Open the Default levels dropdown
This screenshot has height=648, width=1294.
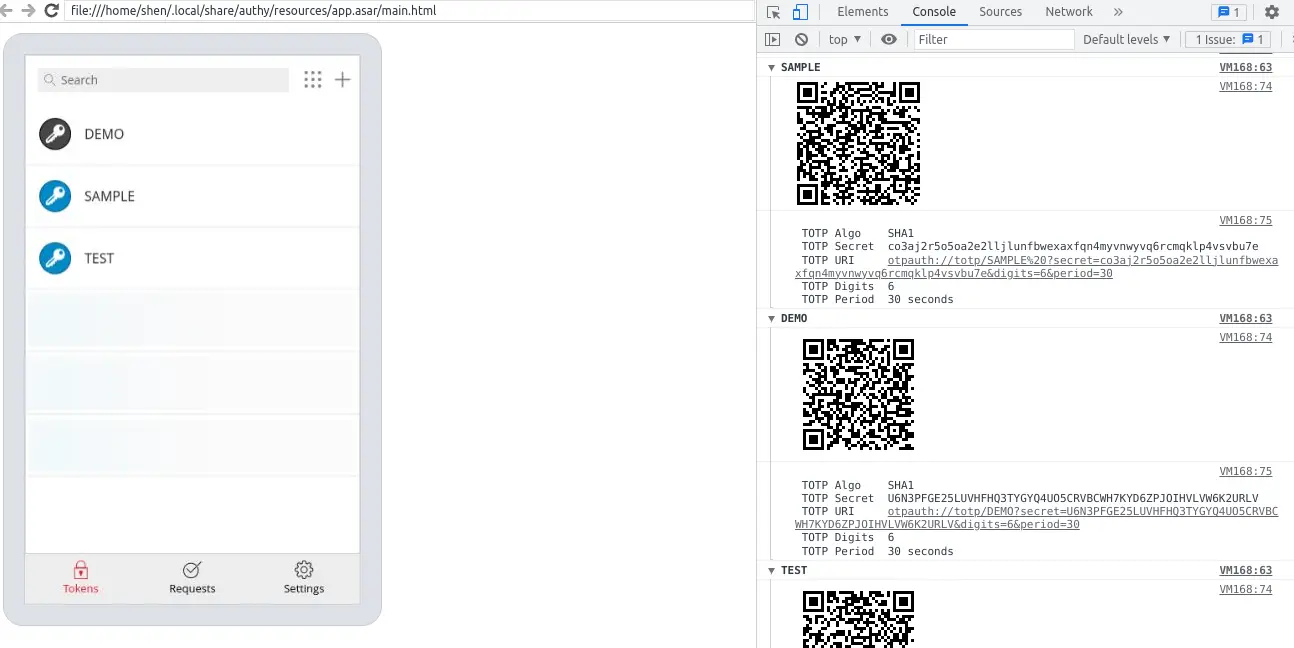coord(1124,39)
